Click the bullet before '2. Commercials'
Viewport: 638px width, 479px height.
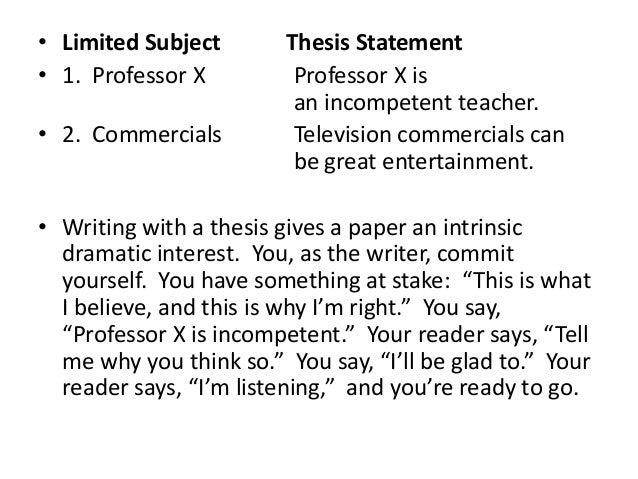pos(42,133)
